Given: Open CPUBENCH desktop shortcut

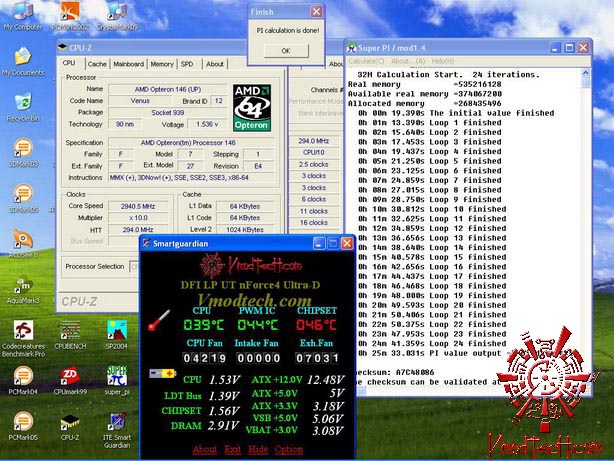Looking at the screenshot, I should (x=70, y=335).
